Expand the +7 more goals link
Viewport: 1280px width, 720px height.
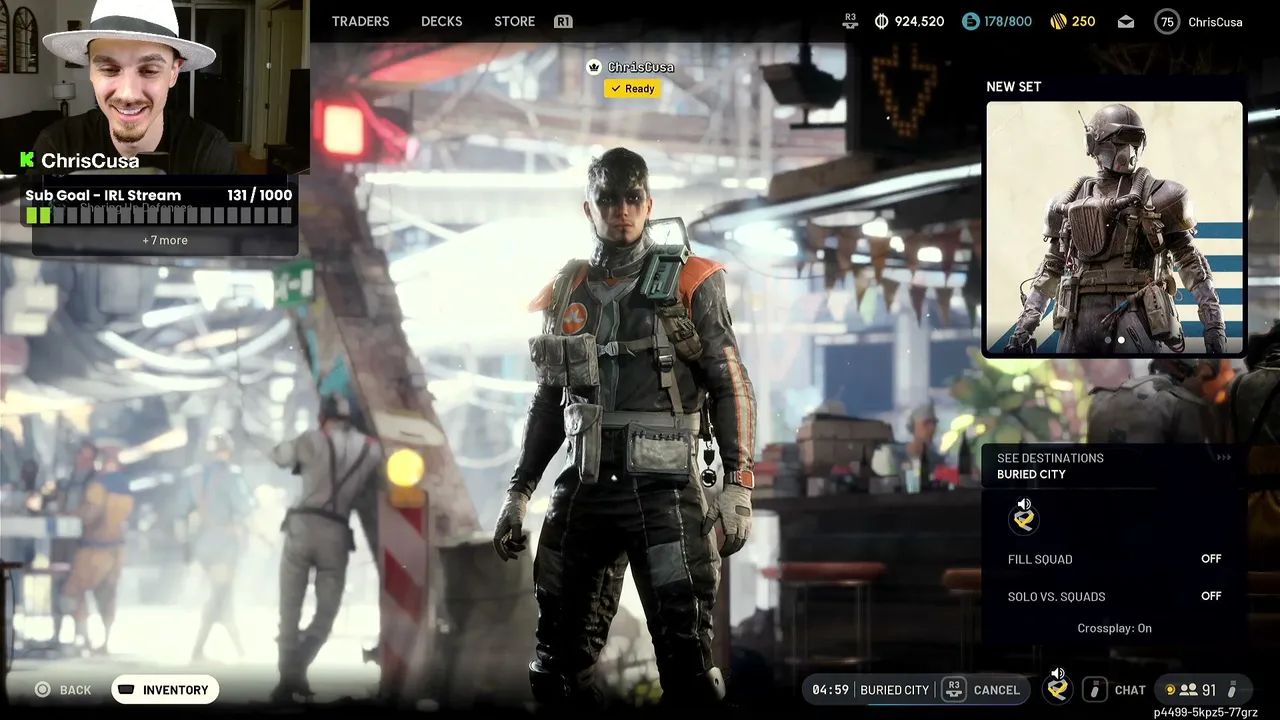click(x=165, y=240)
